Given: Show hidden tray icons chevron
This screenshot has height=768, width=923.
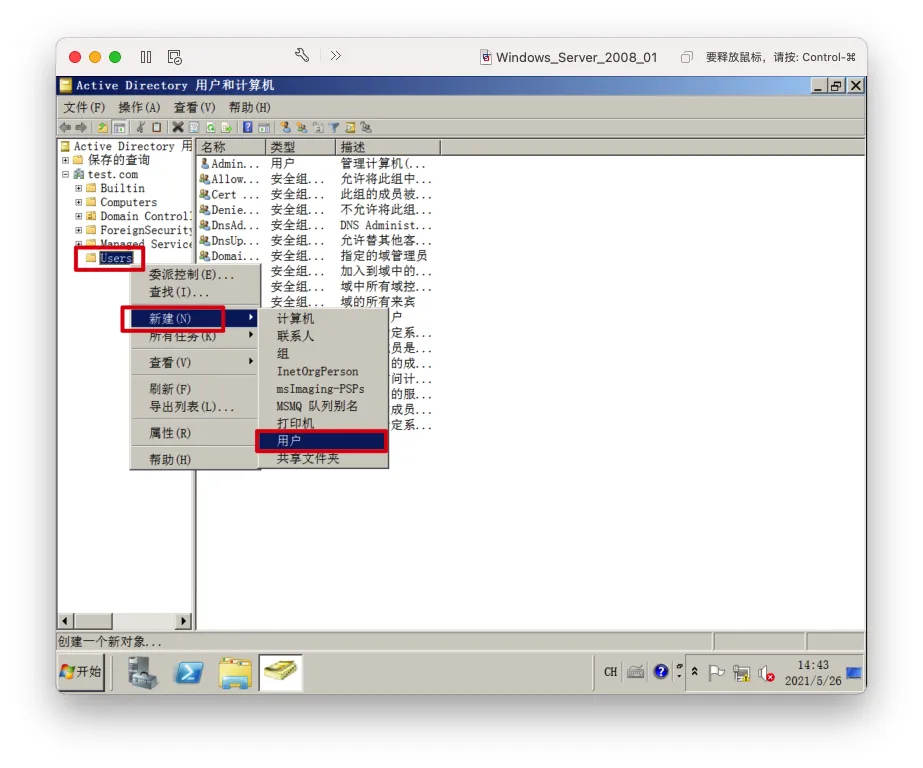Looking at the screenshot, I should click(695, 671).
